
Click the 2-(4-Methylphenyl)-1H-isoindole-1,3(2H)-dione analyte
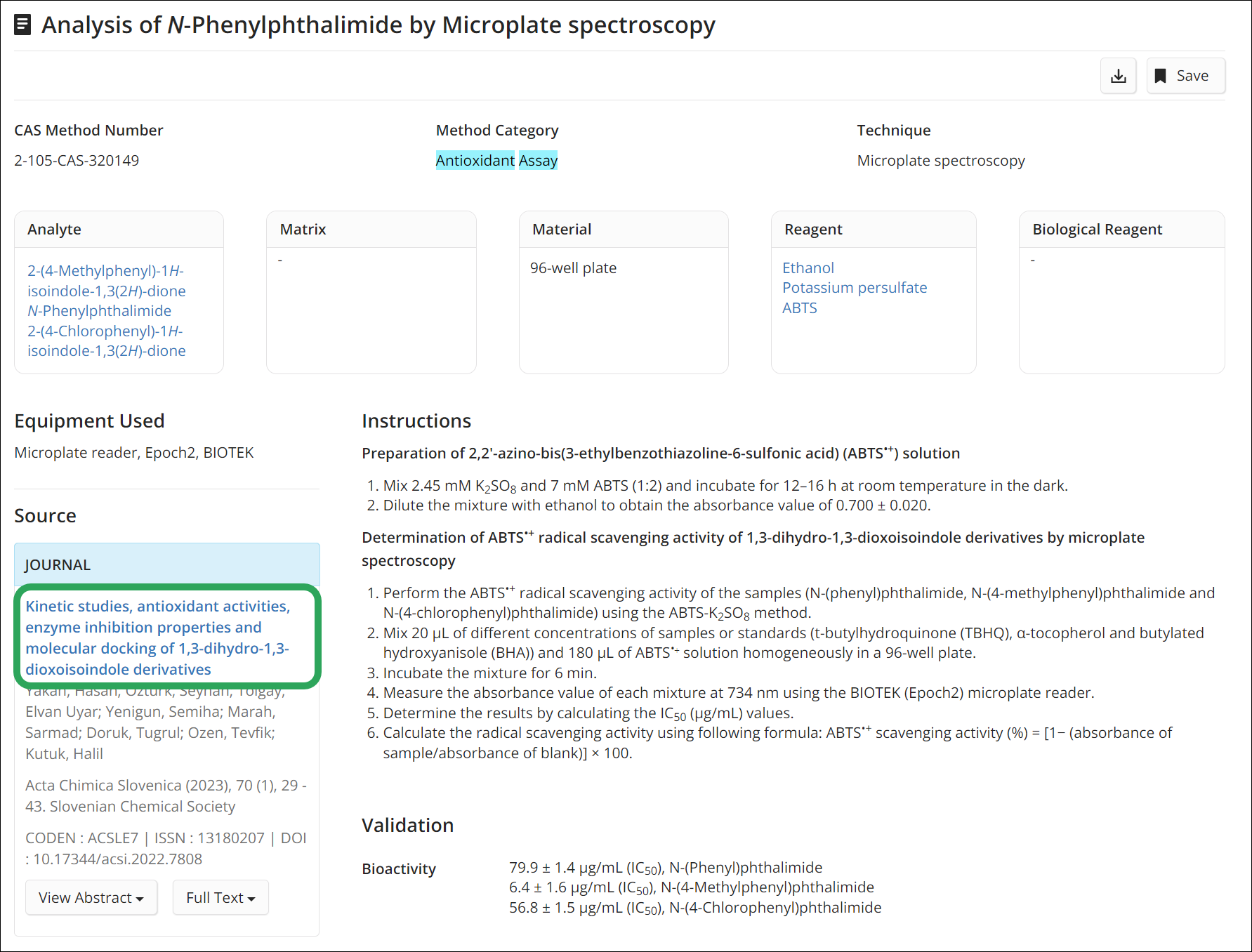coord(107,281)
